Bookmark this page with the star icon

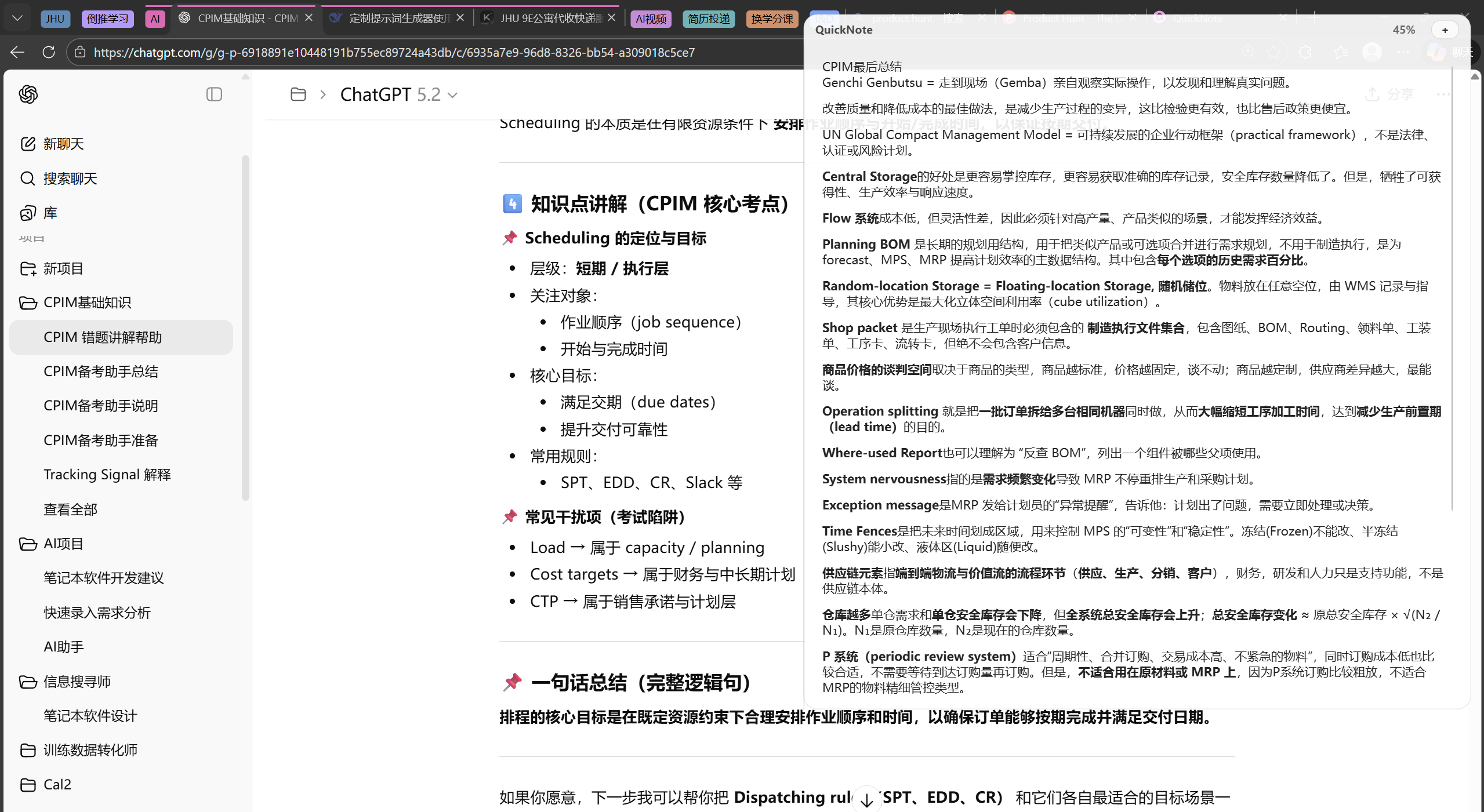click(x=1274, y=52)
